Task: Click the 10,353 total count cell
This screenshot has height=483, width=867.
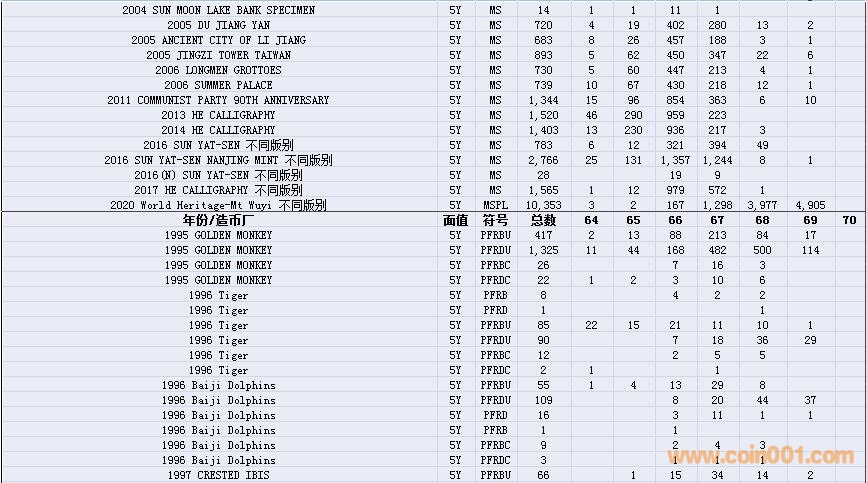Action: 543,205
